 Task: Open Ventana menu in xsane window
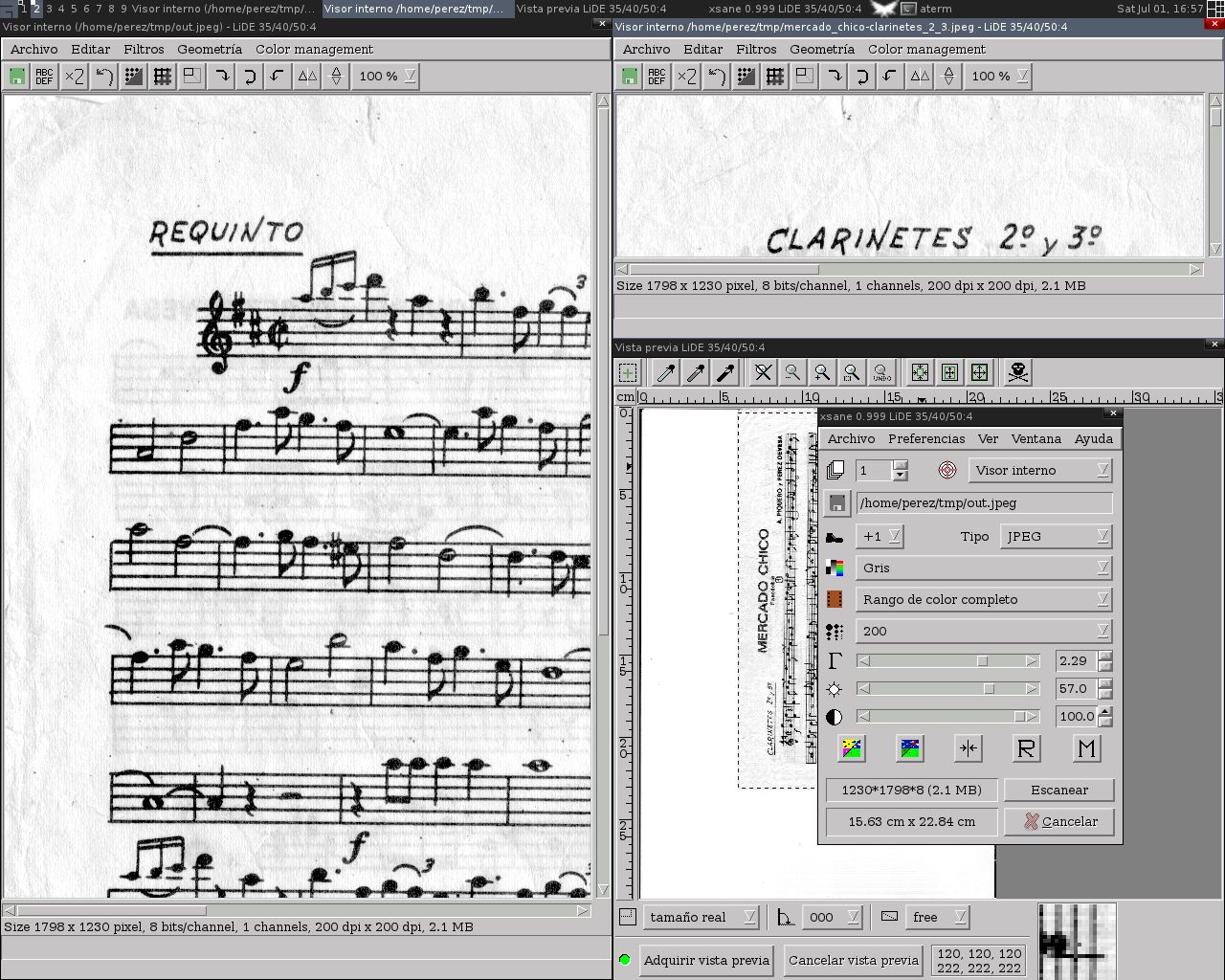1036,438
